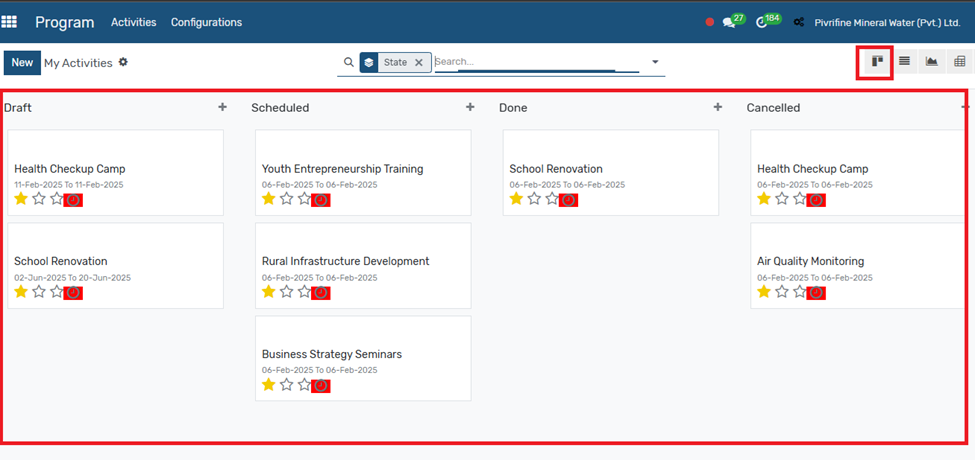Open the chat messages icon with badge 27
Viewport: 975px width, 460px height.
point(729,22)
